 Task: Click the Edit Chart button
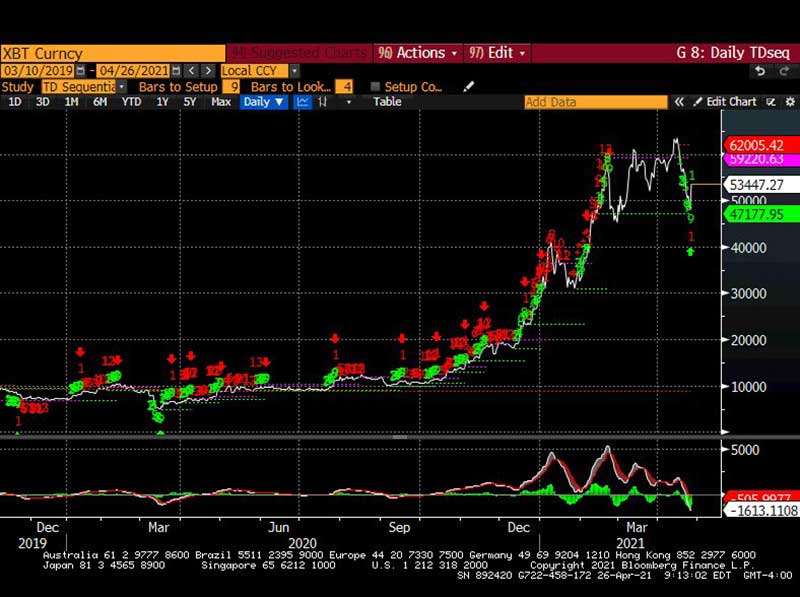point(725,102)
